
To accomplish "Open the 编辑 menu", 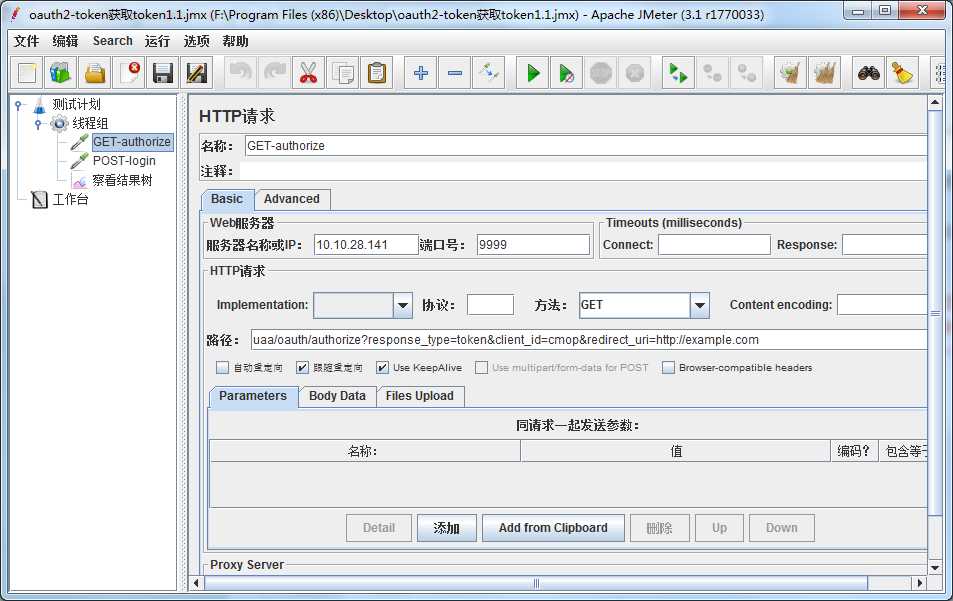I will 65,41.
